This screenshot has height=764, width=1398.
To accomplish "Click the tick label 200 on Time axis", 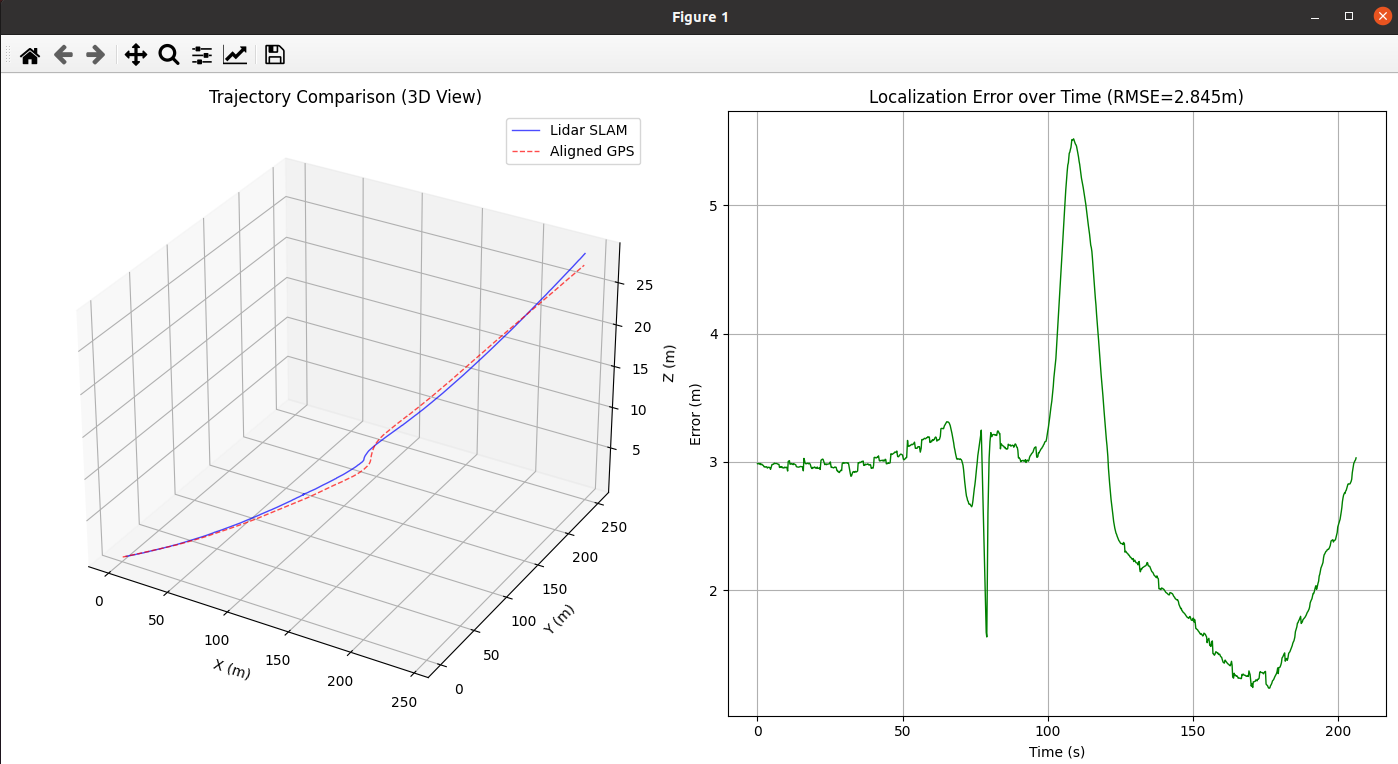I will (x=1339, y=732).
